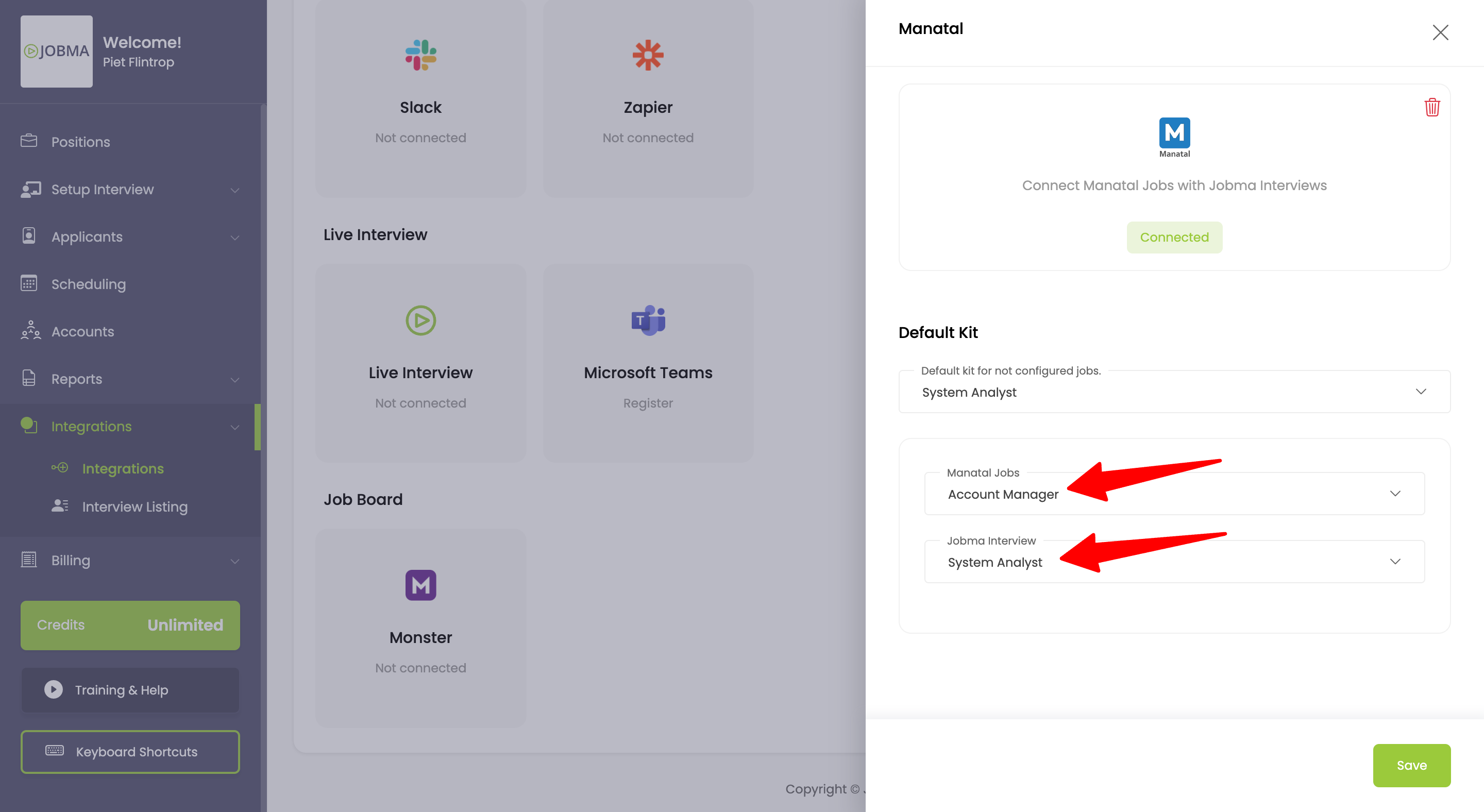
Task: Click the Integrations sub-item plug icon
Action: pos(60,468)
